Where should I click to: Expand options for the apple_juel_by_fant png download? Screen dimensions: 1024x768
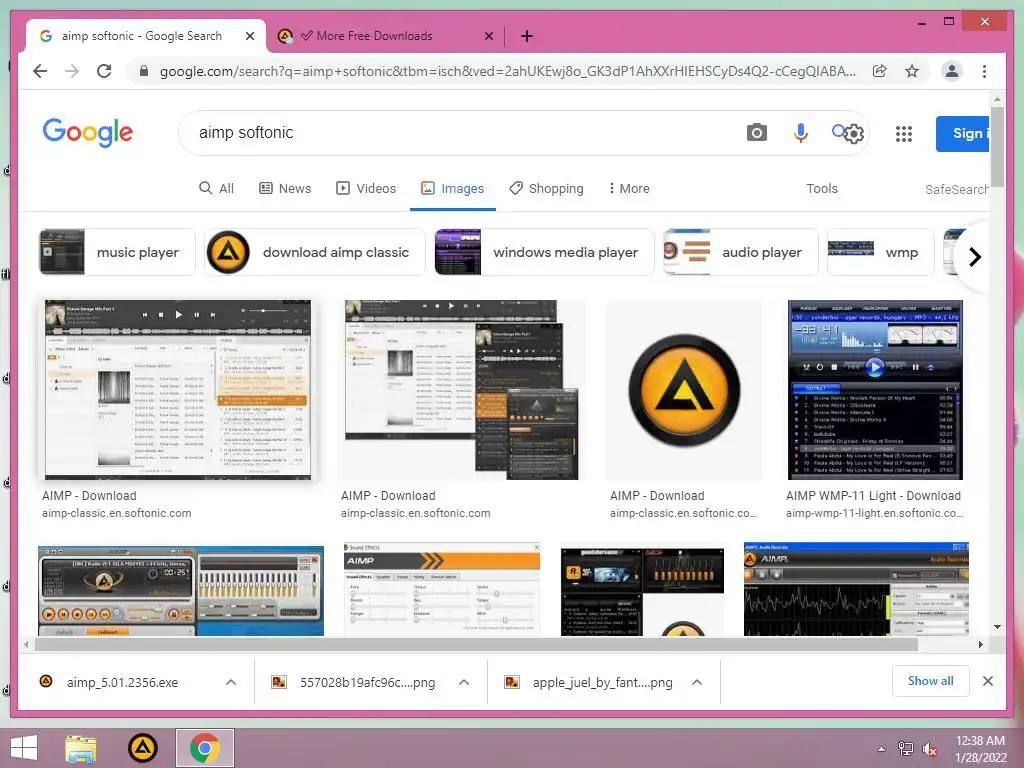(x=697, y=682)
